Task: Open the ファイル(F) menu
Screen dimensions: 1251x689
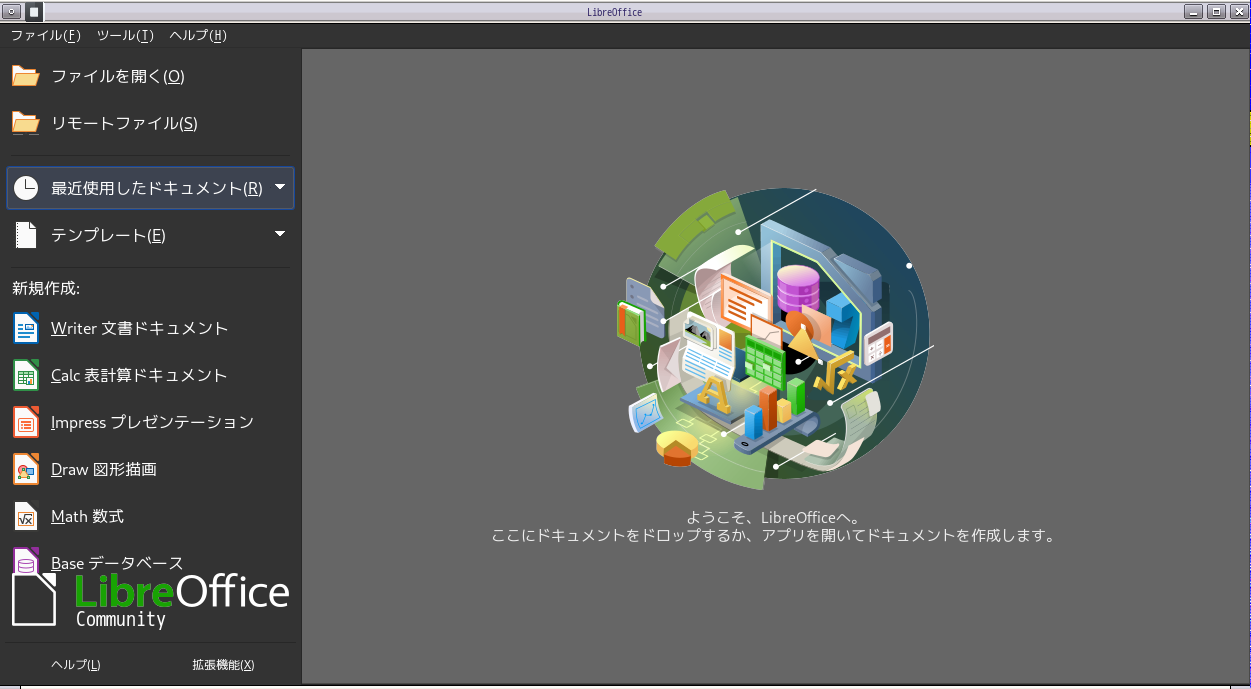Action: 45,35
